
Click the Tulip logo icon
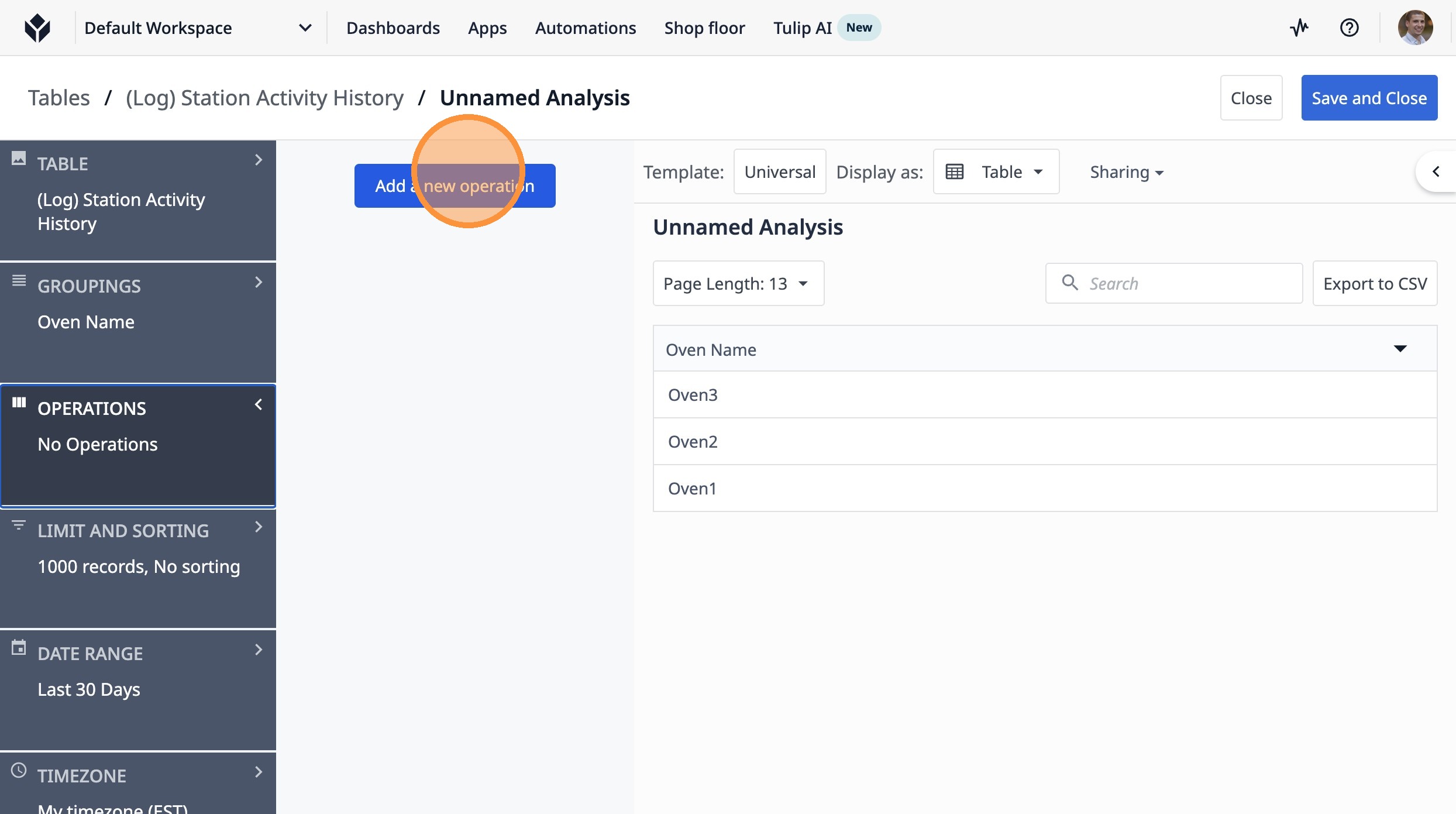tap(37, 28)
